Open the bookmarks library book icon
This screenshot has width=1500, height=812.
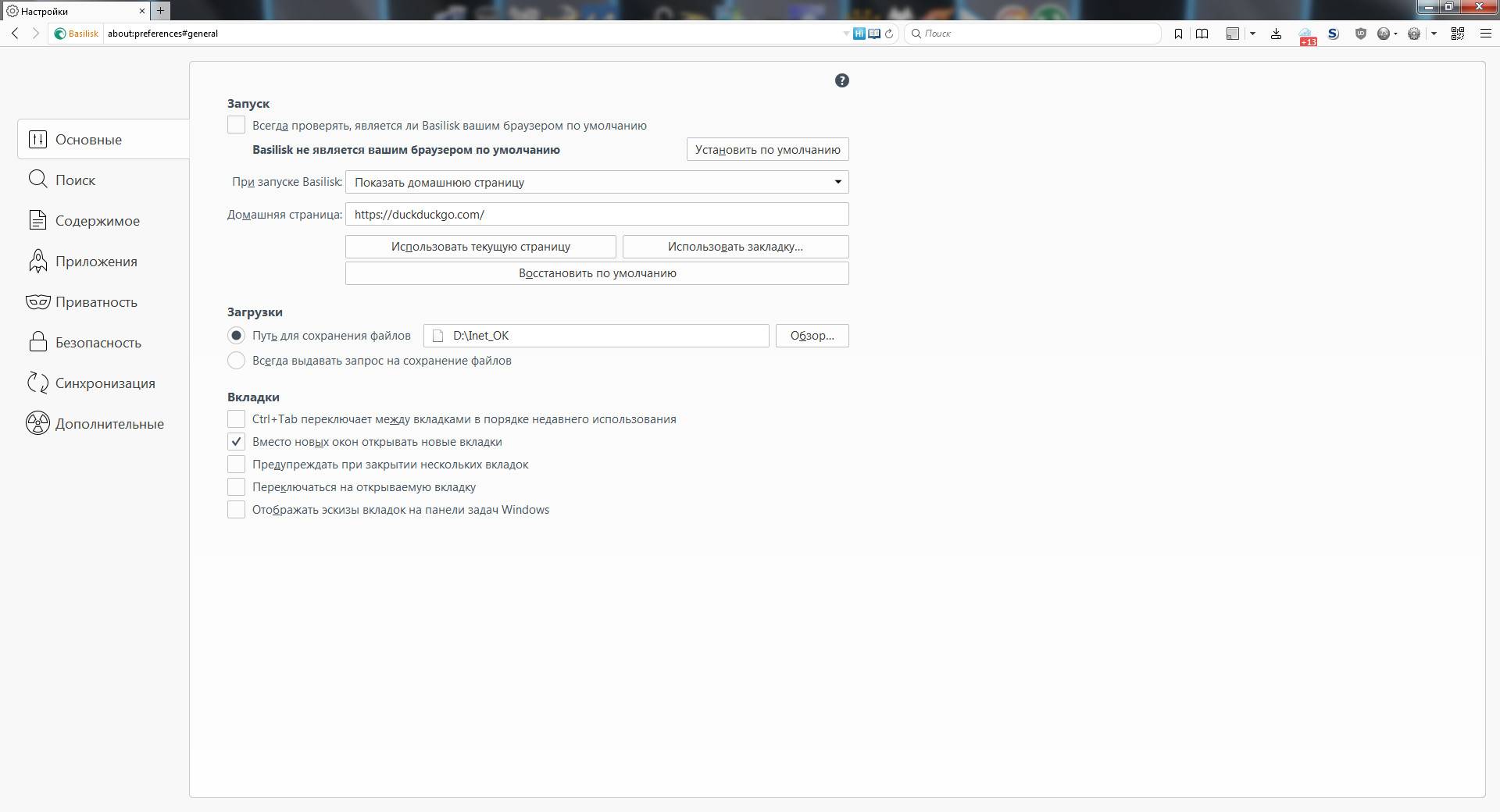(1202, 34)
